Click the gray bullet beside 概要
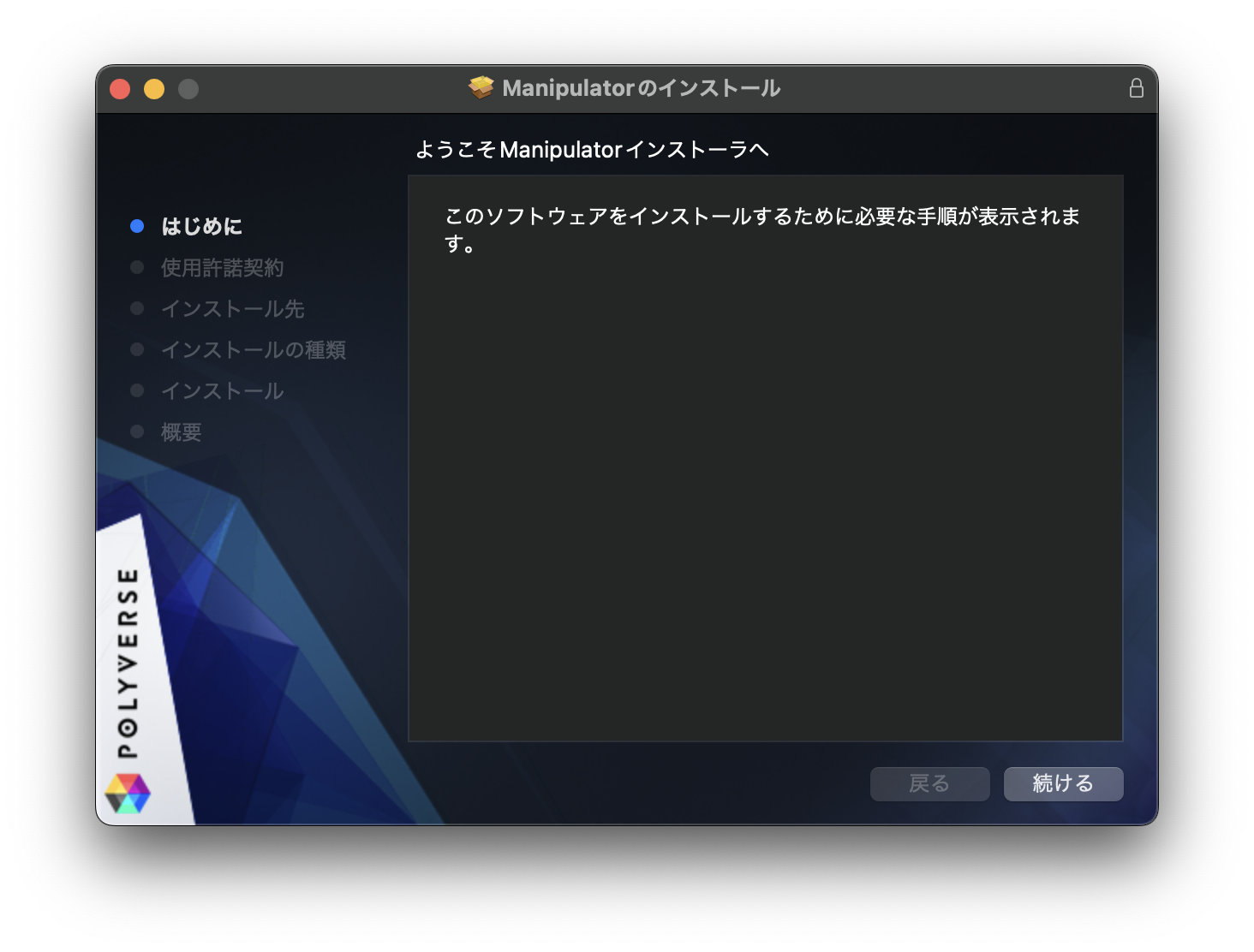This screenshot has width=1254, height=952. 137,432
